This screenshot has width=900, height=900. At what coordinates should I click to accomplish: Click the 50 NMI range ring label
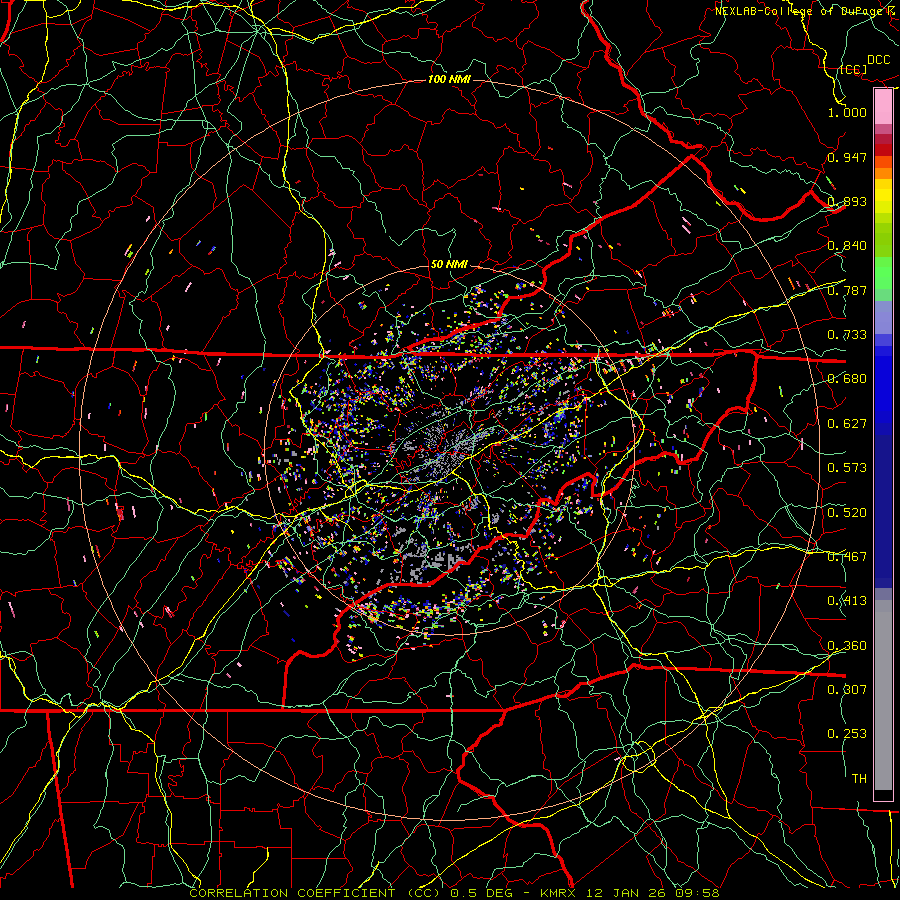point(449,264)
